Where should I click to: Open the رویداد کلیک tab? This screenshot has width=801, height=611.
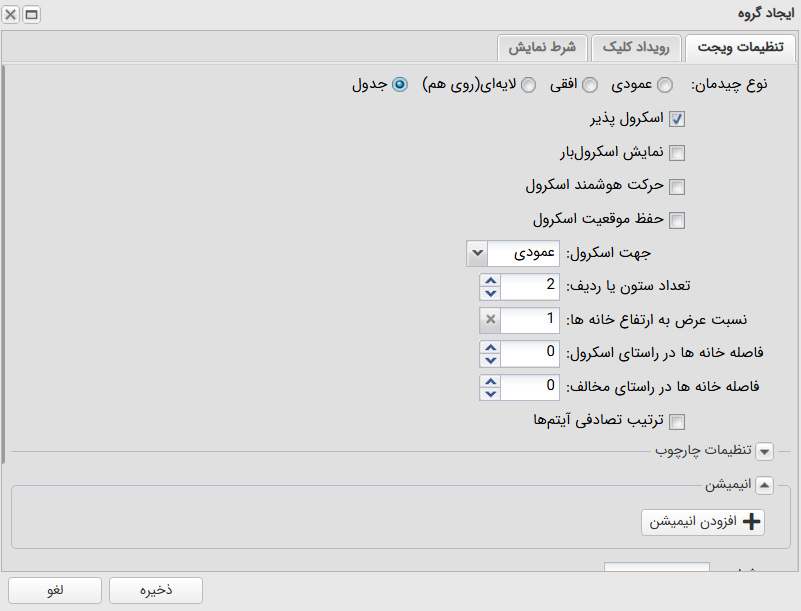636,48
